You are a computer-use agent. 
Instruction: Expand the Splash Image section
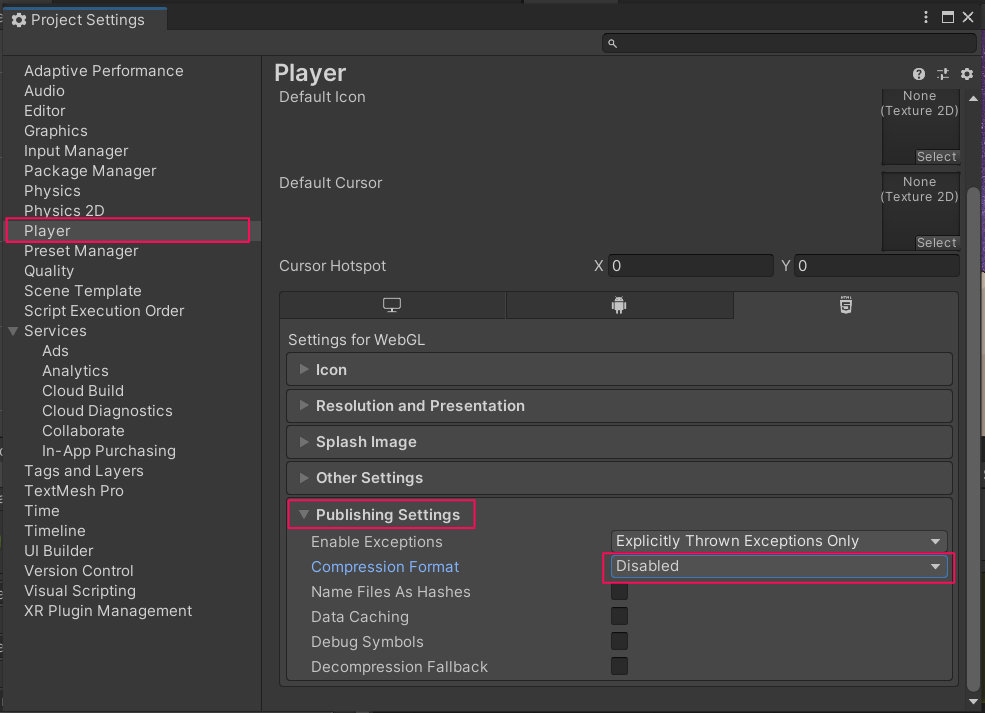click(619, 442)
